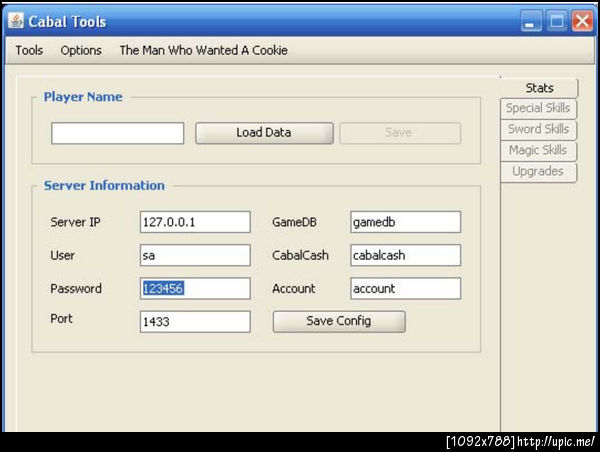The width and height of the screenshot is (600, 452).
Task: Click the Password field showing 123456
Action: pyautogui.click(x=195, y=288)
